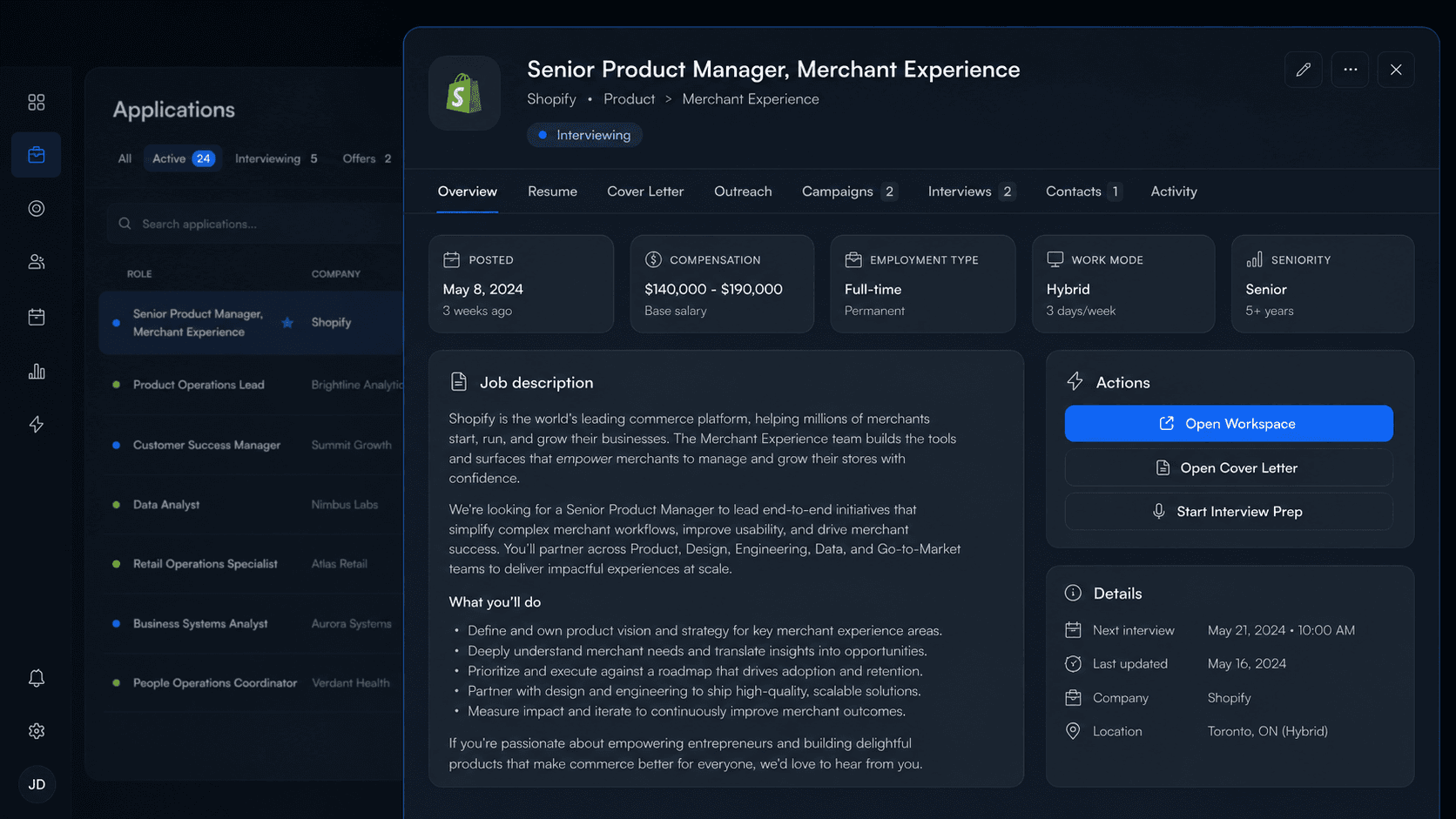1456x819 pixels.
Task: Open the settings gear icon in sidebar
Action: (37, 731)
